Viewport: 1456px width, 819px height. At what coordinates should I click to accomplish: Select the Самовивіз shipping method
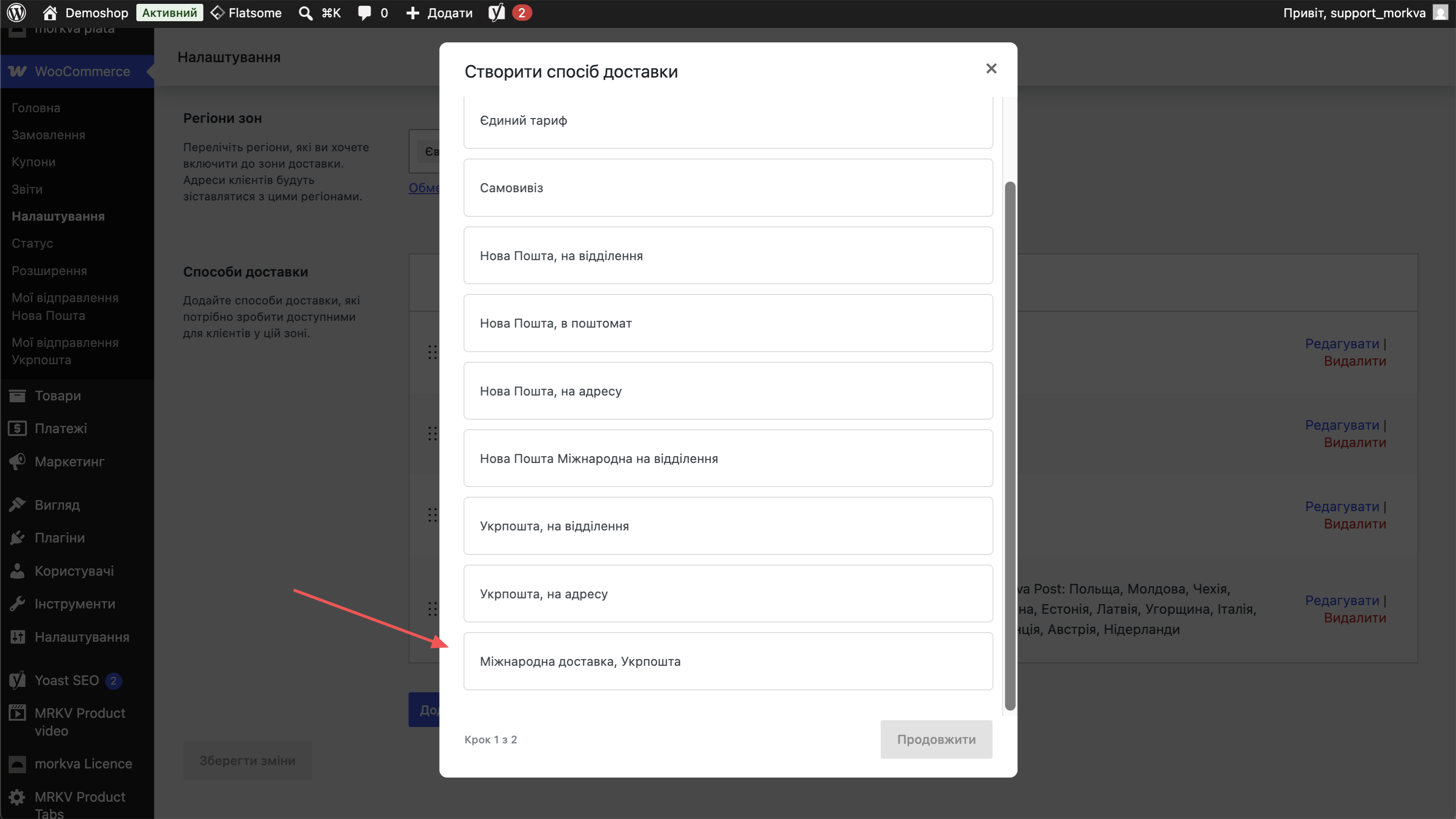728,188
